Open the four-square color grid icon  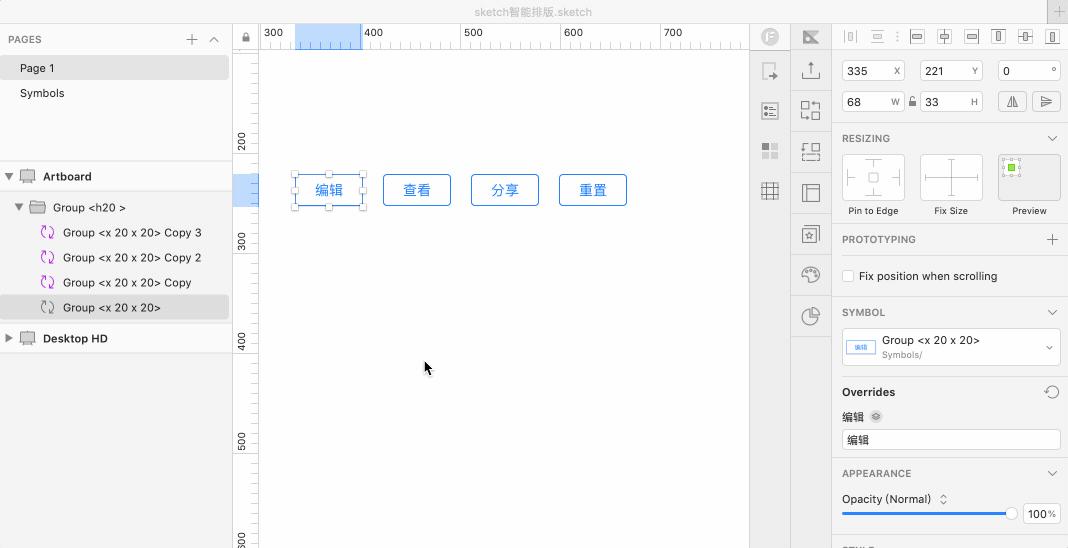(x=770, y=151)
